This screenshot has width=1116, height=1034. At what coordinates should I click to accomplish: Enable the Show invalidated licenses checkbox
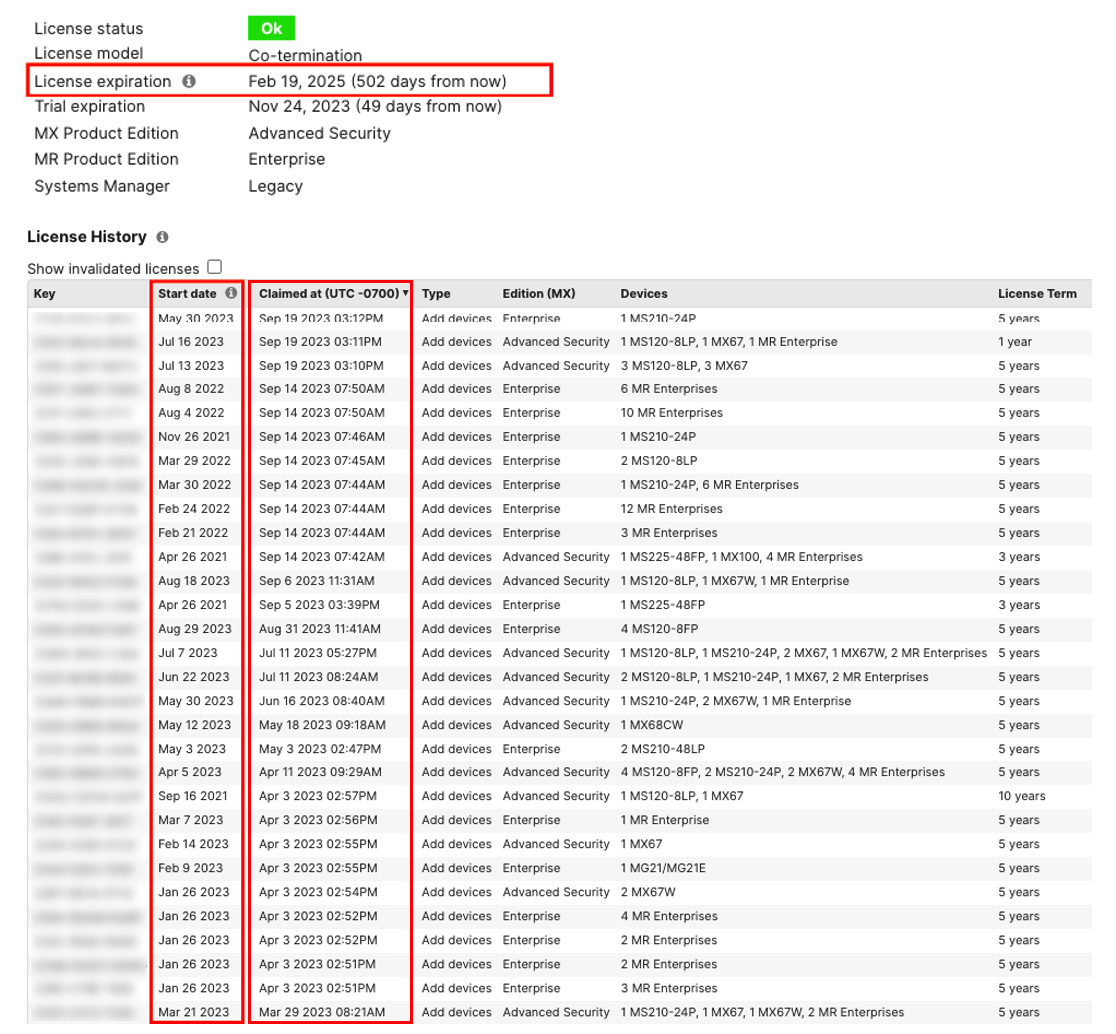pyautogui.click(x=214, y=267)
